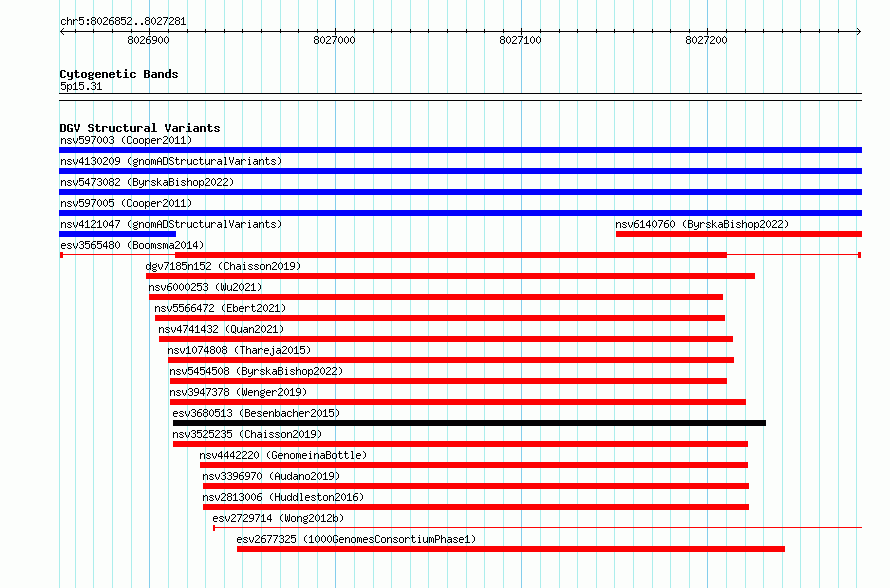890x588 pixels.
Task: Click the thin red line of esv2729714
Action: [x=538, y=528]
